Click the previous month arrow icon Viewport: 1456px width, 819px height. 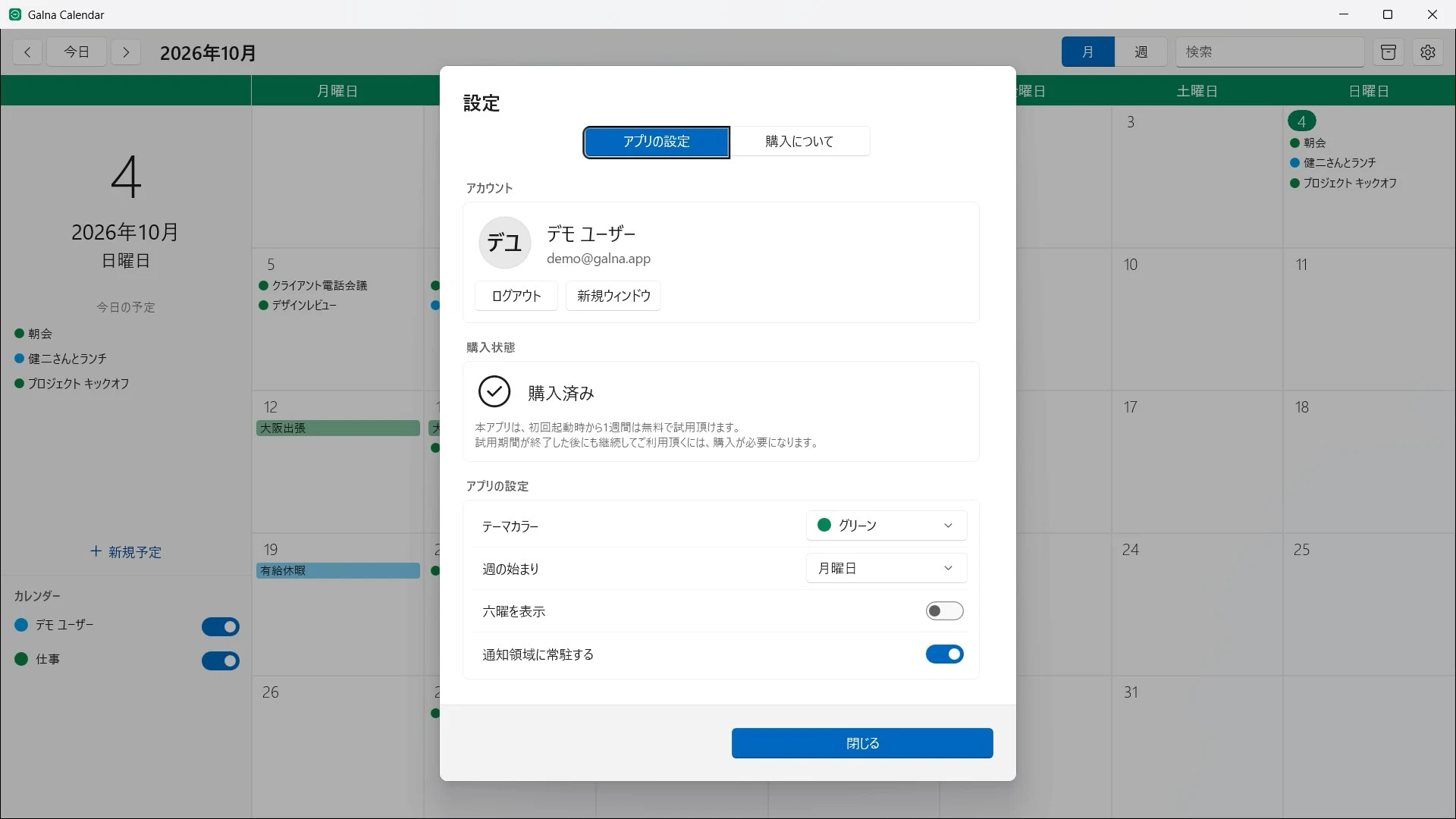(27, 52)
